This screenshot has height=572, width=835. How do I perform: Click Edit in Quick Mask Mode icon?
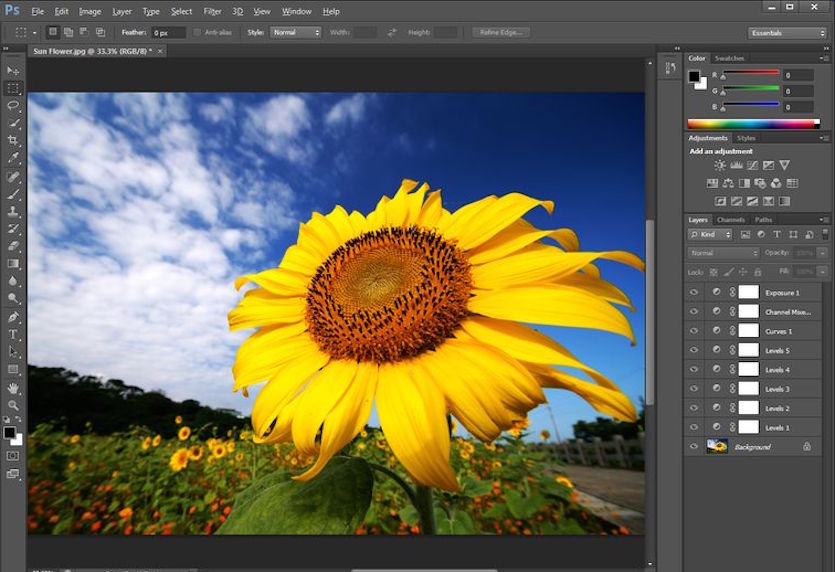12,456
